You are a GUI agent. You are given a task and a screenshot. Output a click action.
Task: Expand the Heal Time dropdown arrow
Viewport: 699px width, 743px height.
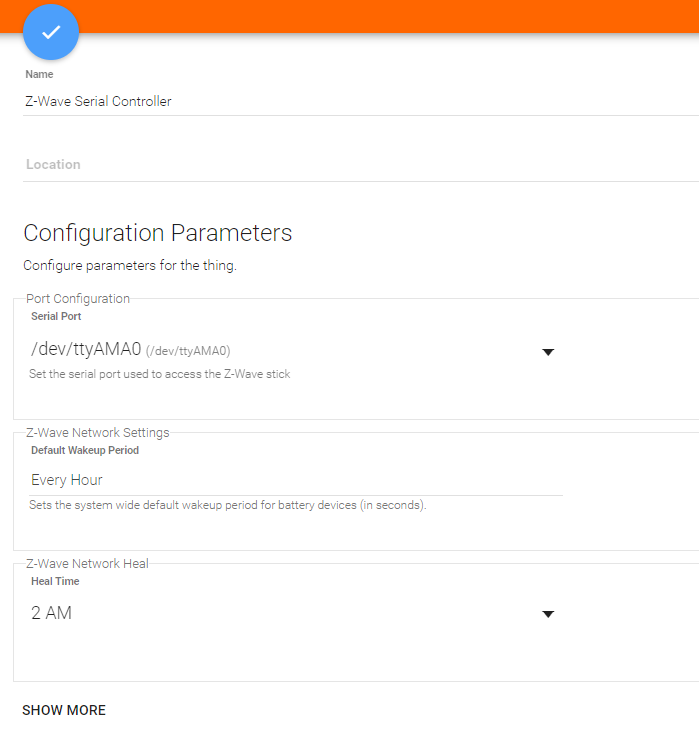(x=548, y=614)
